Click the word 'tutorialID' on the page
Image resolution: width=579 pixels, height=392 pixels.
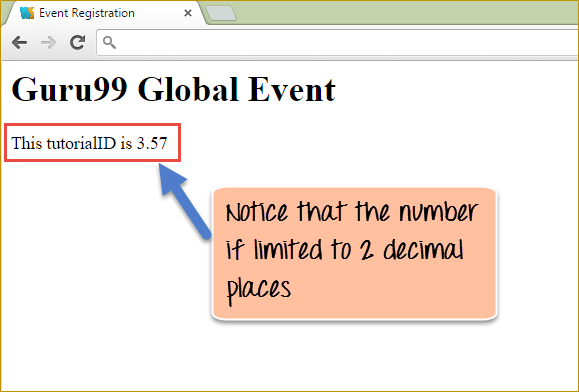[81, 143]
